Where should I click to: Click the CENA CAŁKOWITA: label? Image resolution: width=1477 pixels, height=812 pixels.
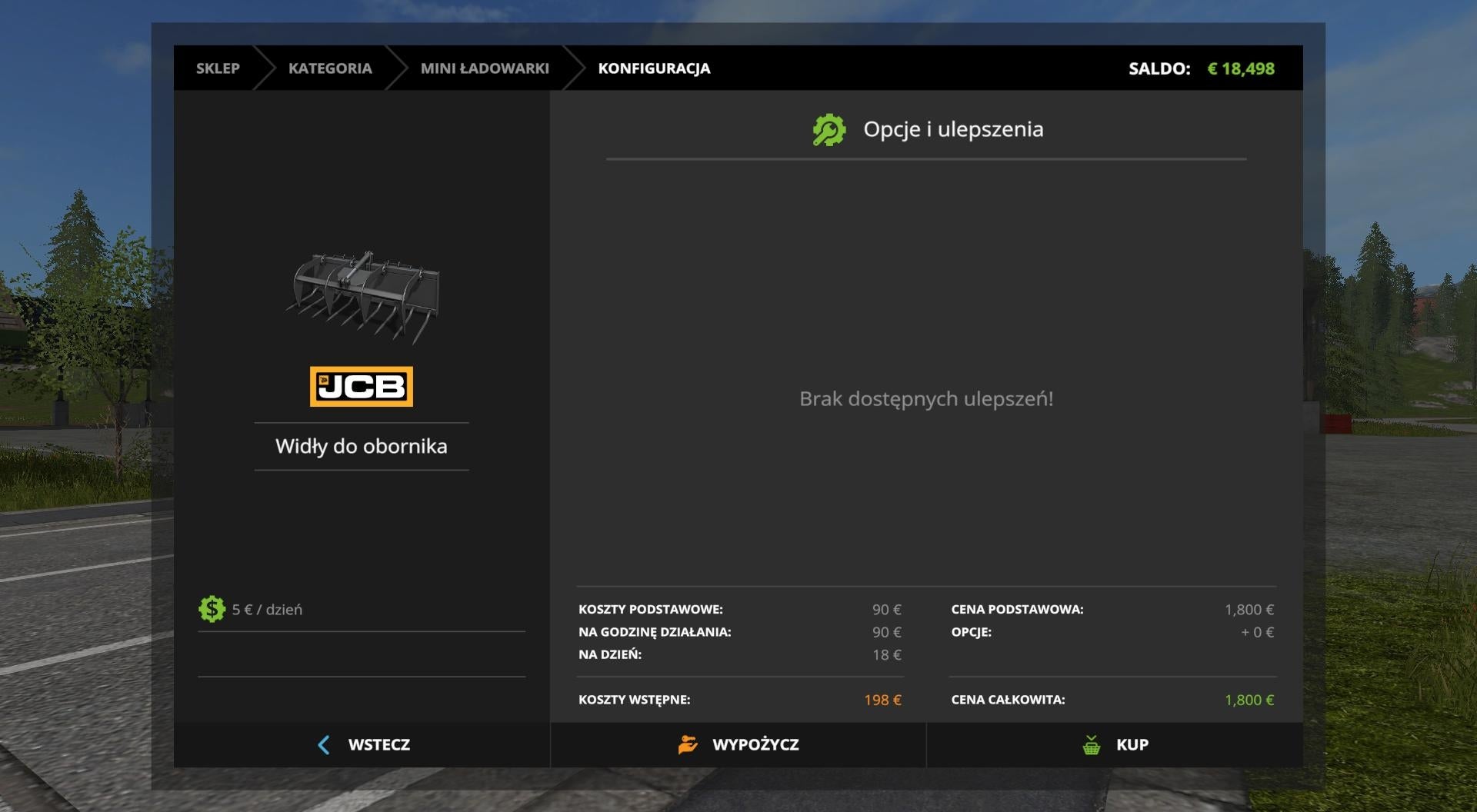click(1008, 700)
